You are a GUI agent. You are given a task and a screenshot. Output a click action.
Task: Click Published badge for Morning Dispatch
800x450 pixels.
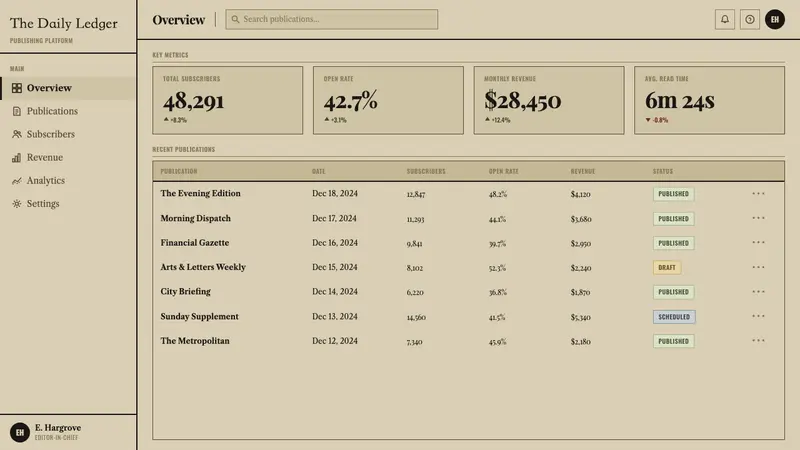(x=673, y=218)
